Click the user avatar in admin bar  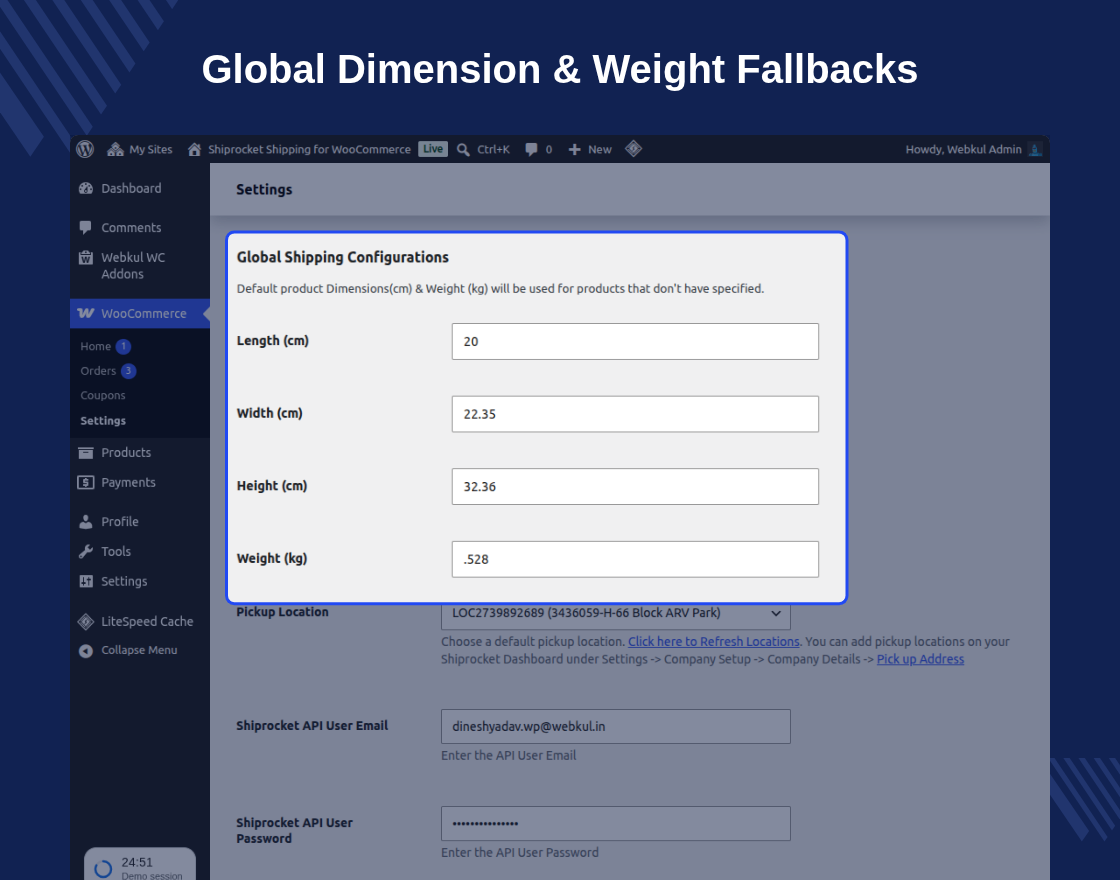(x=1035, y=149)
